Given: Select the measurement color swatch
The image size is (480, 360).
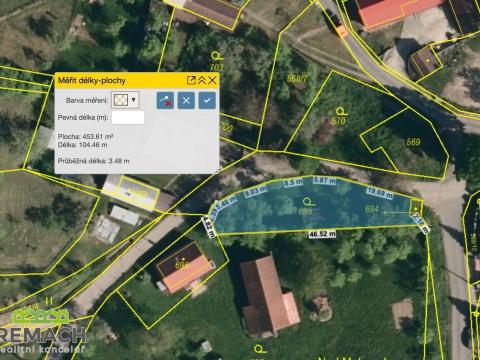Looking at the screenshot, I should 120,100.
